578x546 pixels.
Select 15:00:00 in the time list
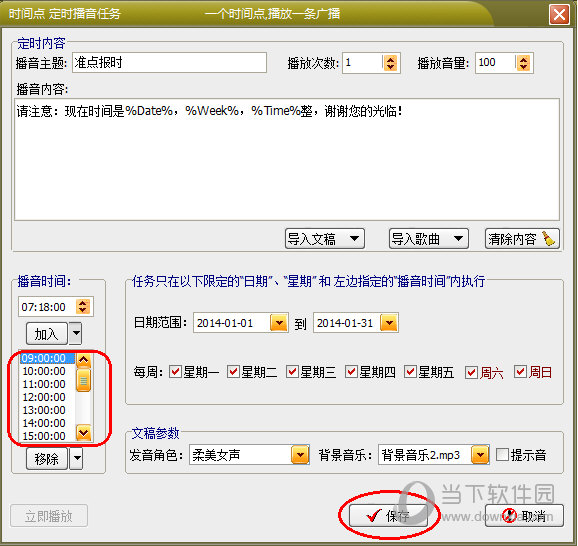[x=47, y=436]
